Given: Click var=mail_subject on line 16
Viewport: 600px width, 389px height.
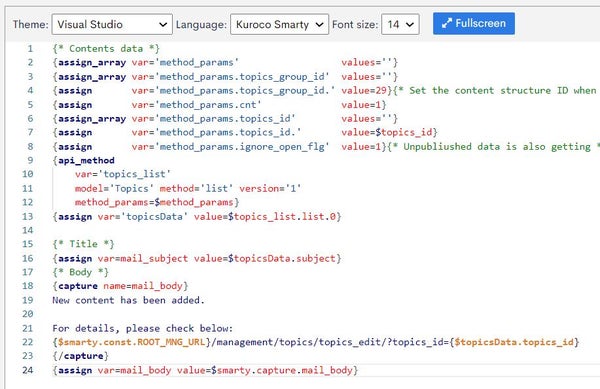Looking at the screenshot, I should 143,258.
